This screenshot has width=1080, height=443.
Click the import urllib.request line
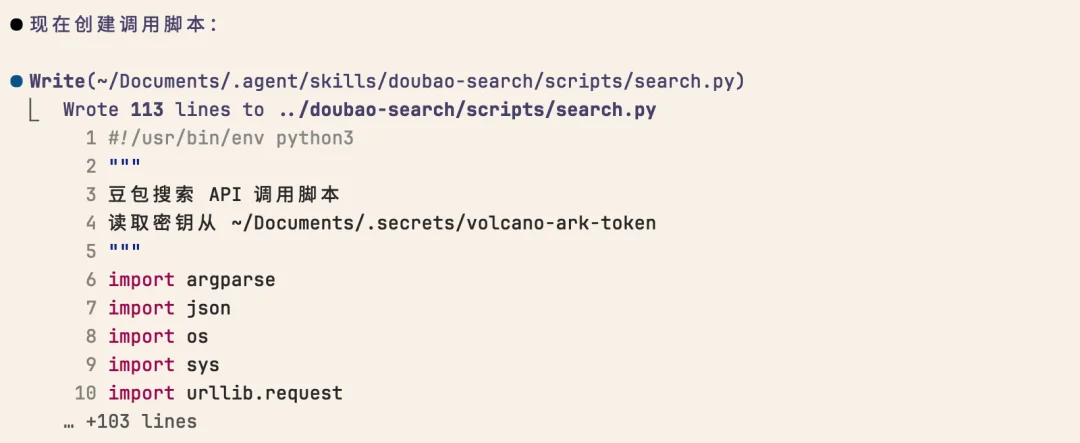pos(225,393)
